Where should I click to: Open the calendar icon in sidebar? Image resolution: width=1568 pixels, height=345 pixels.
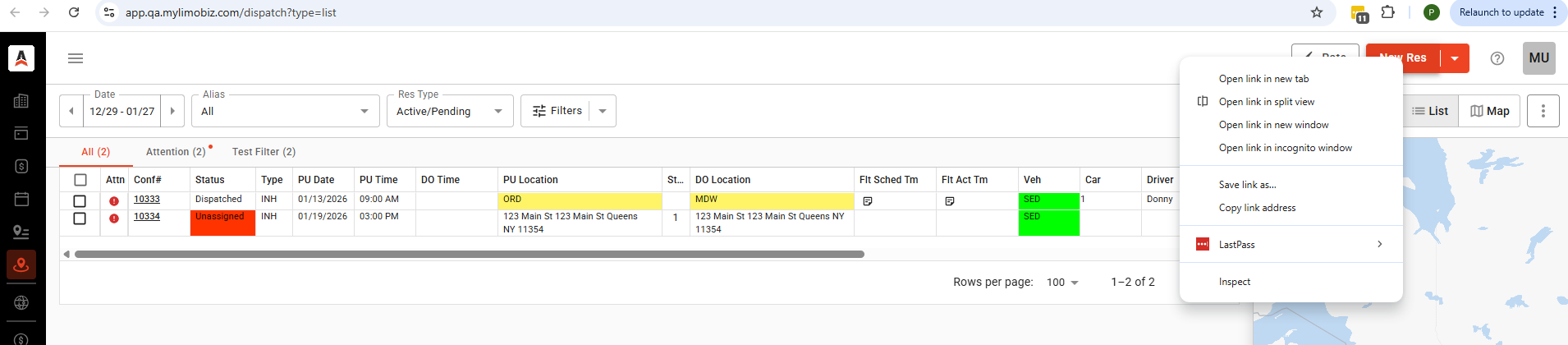(x=21, y=199)
